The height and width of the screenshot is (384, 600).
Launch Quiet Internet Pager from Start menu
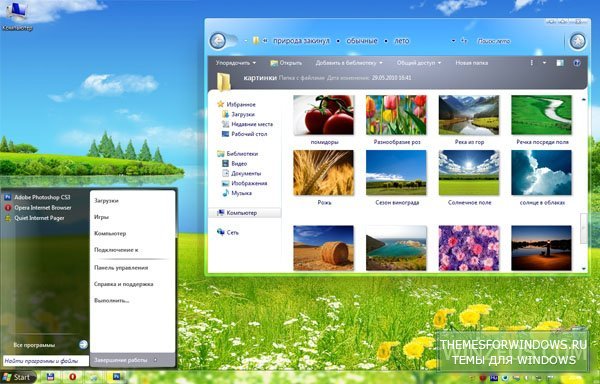pos(34,218)
